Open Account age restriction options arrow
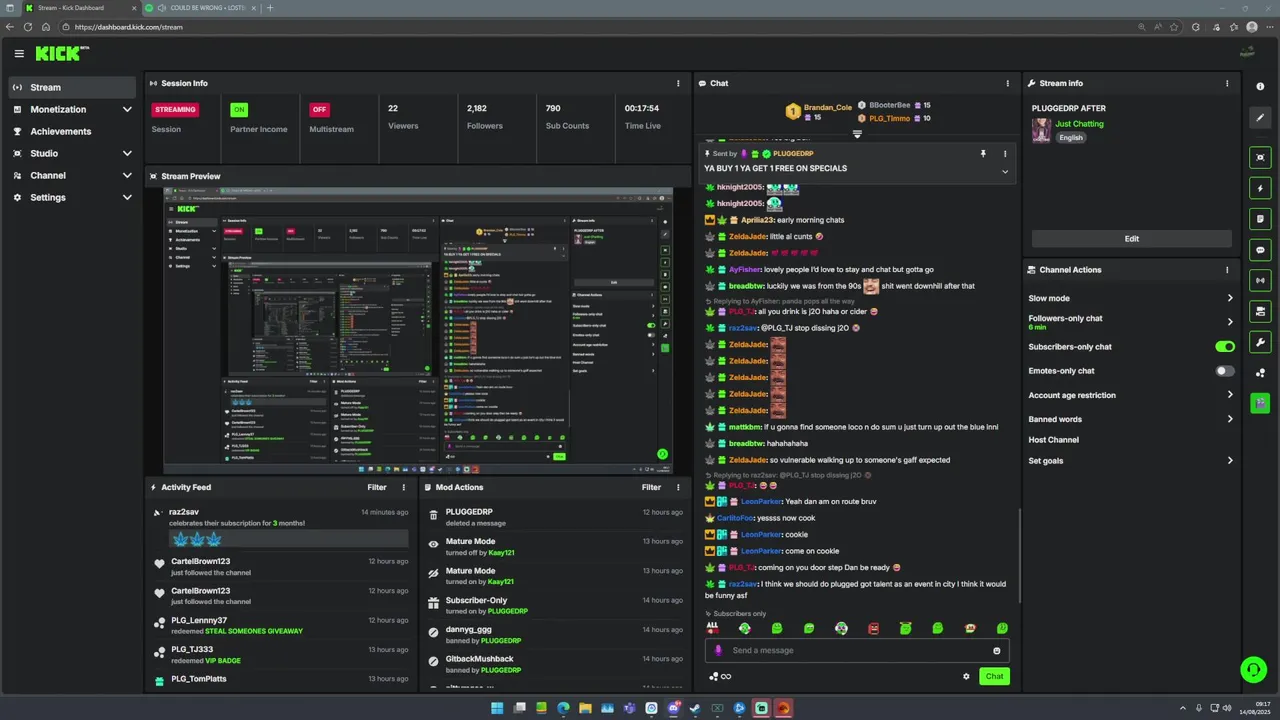The image size is (1280, 720). [x=1230, y=395]
